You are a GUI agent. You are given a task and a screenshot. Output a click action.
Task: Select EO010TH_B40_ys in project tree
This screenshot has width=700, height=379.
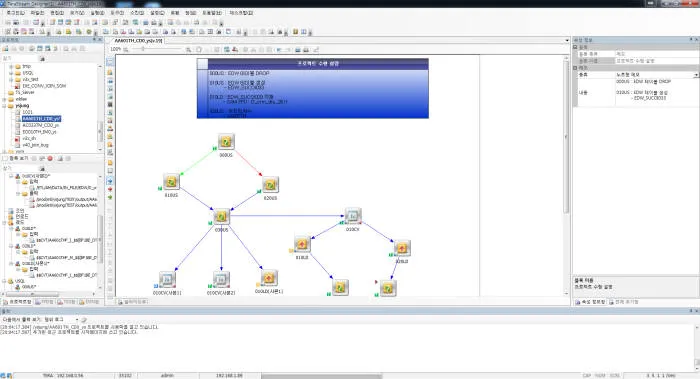(39, 132)
